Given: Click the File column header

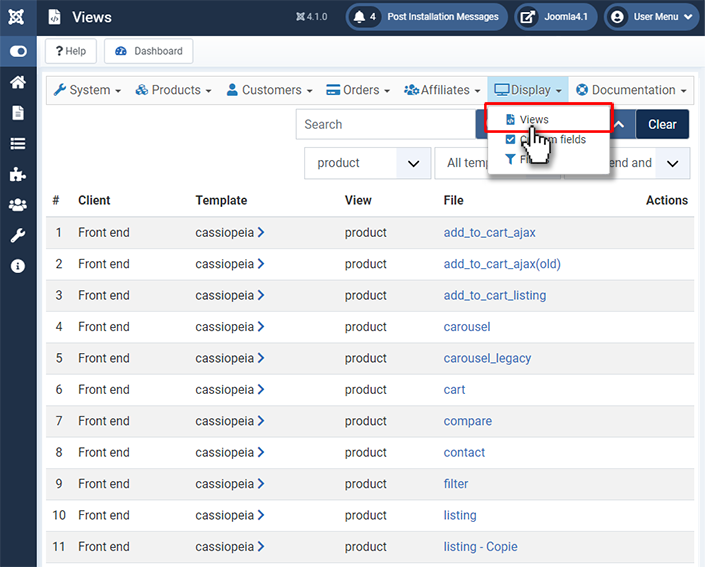Looking at the screenshot, I should coord(453,201).
